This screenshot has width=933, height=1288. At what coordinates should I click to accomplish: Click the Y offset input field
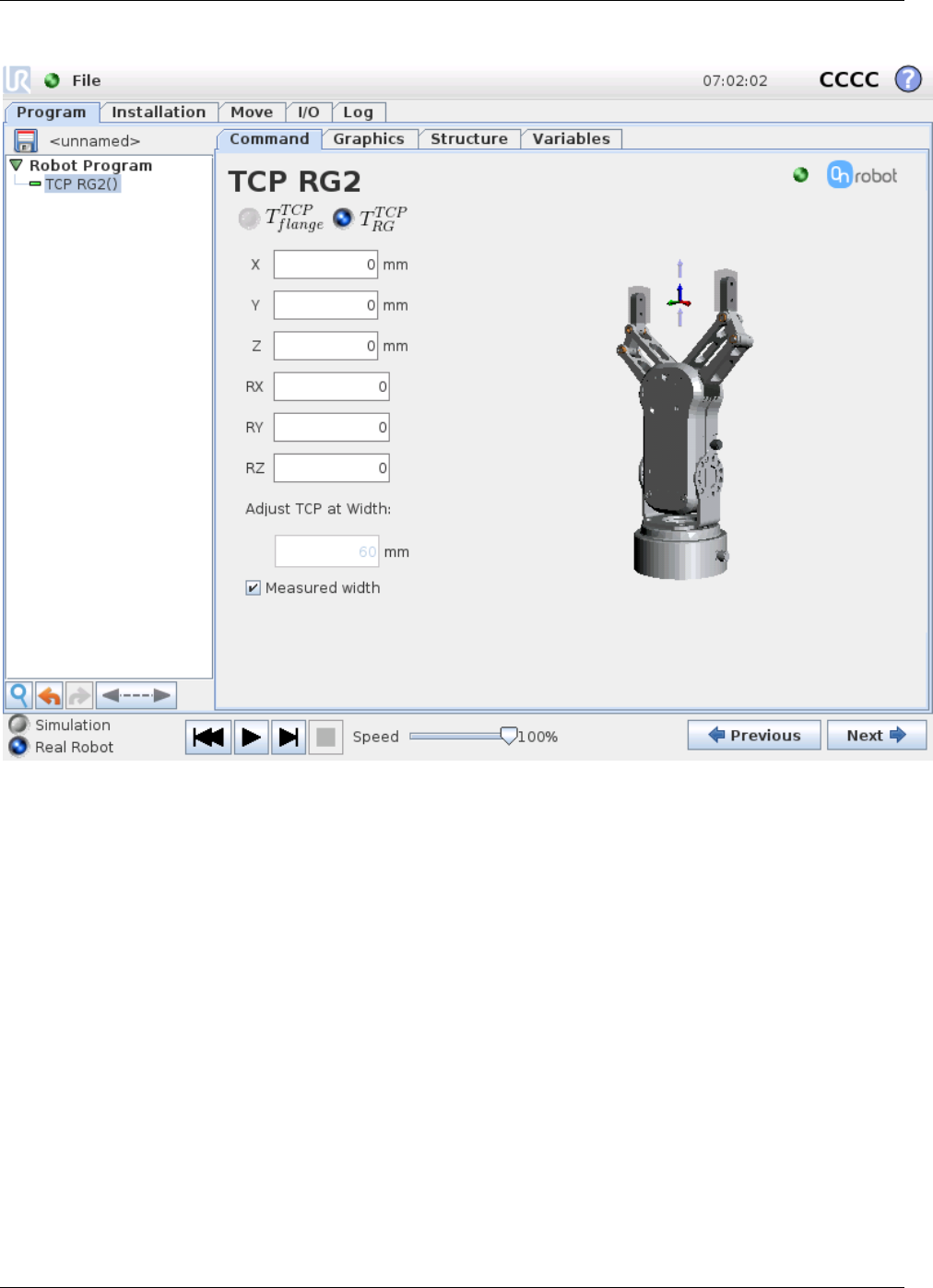pyautogui.click(x=325, y=305)
